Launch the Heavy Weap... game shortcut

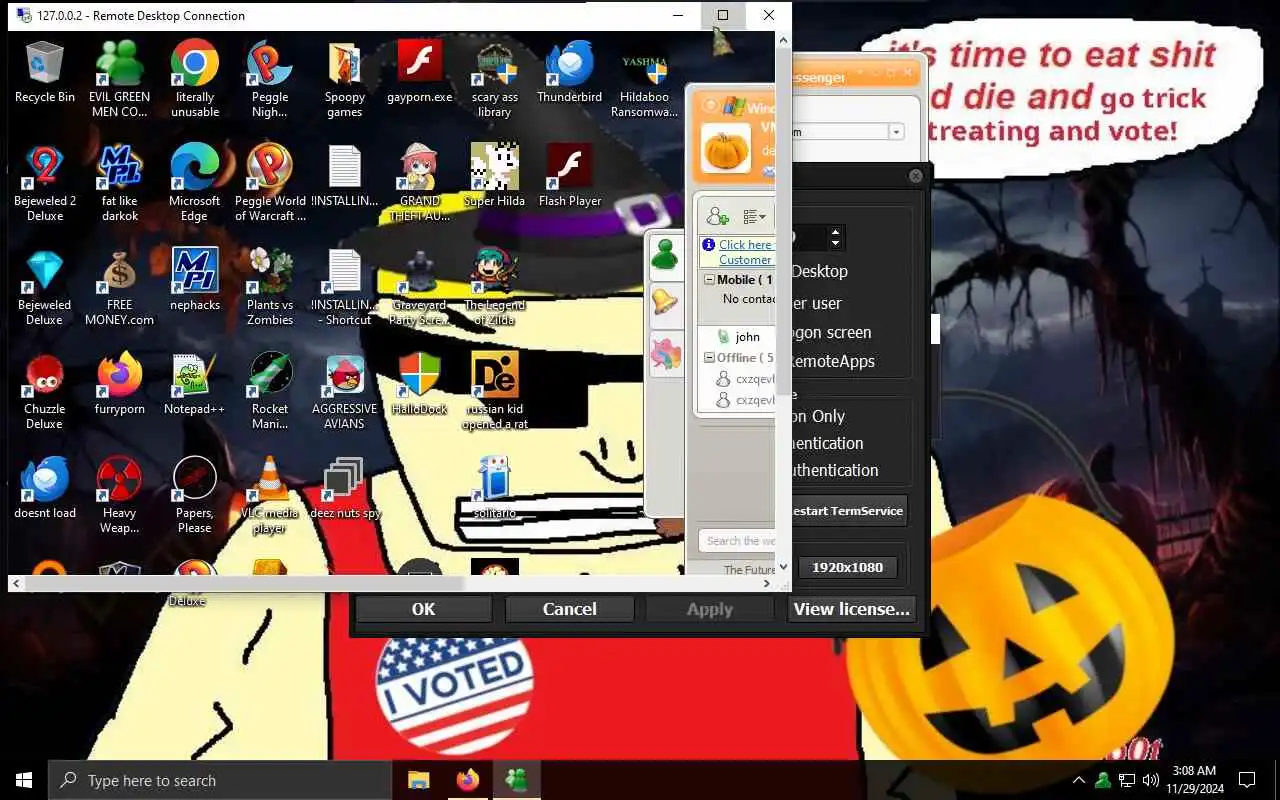[x=119, y=495]
